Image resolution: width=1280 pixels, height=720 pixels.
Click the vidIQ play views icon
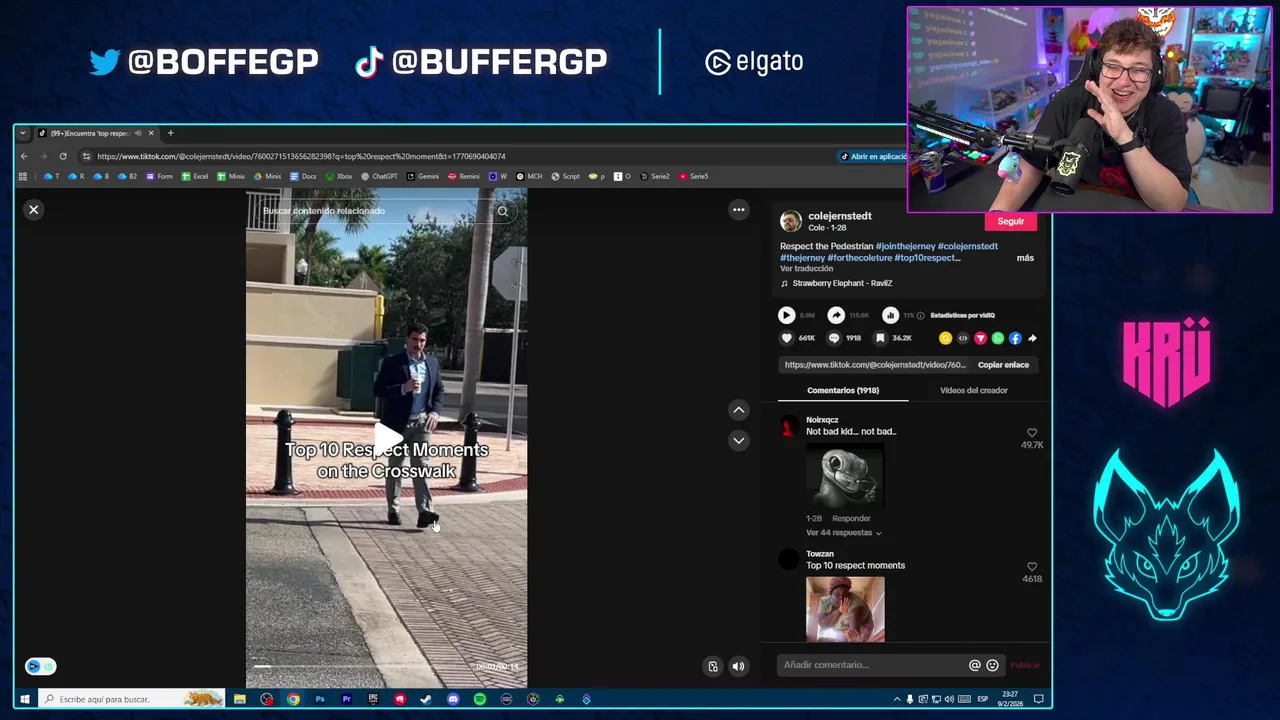786,315
